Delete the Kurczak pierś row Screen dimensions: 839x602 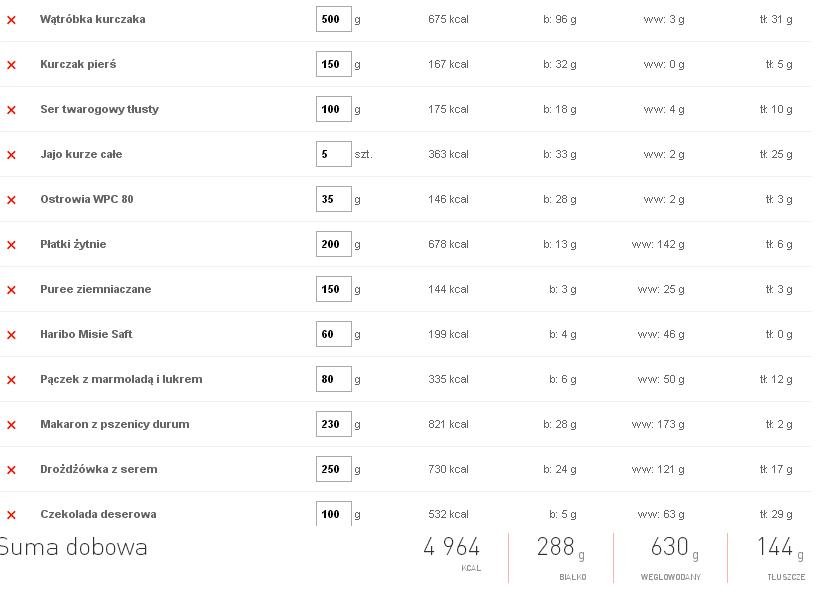coord(11,65)
